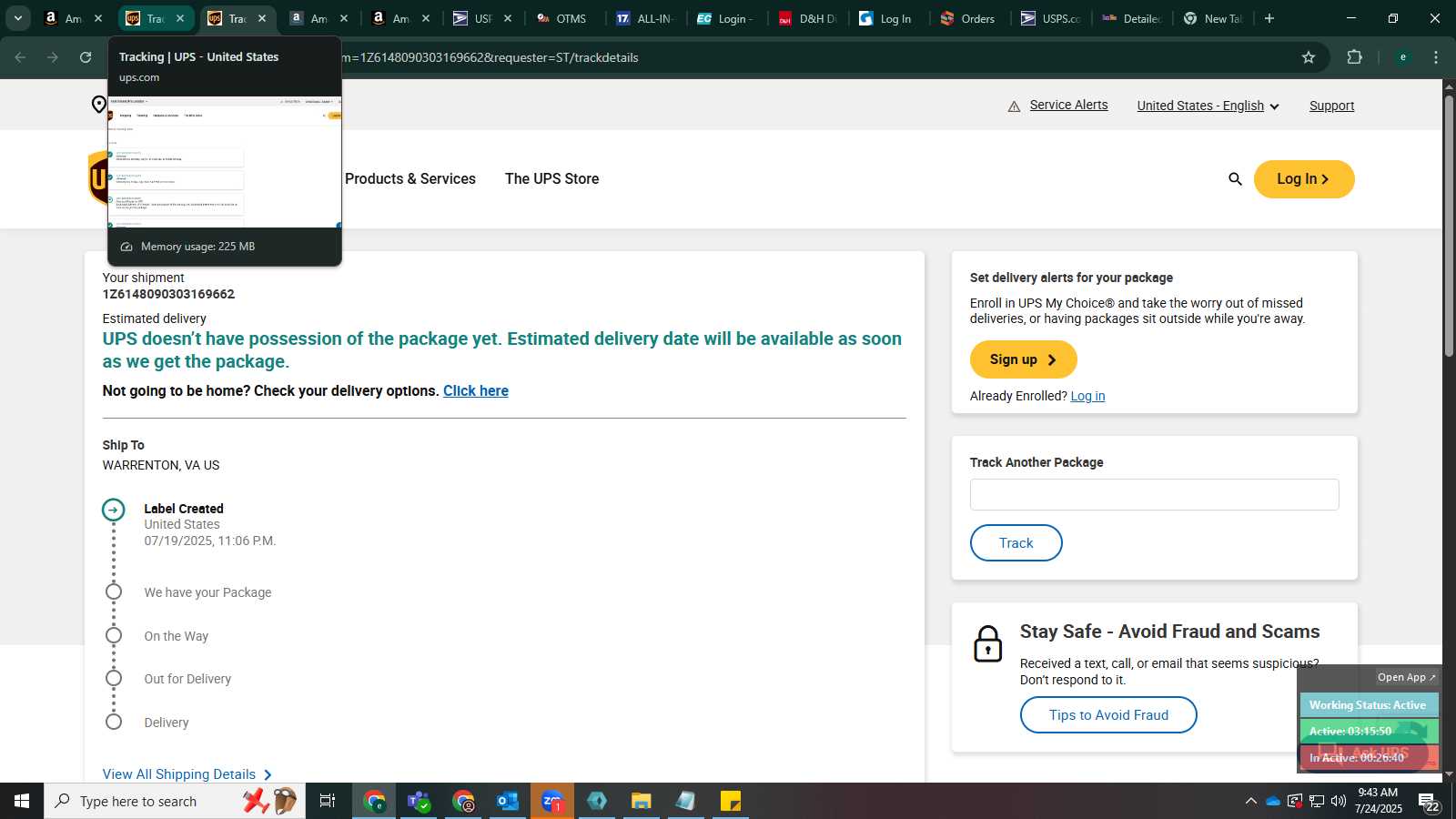
Task: Open Sticky Notes from taskbar
Action: pyautogui.click(x=731, y=801)
